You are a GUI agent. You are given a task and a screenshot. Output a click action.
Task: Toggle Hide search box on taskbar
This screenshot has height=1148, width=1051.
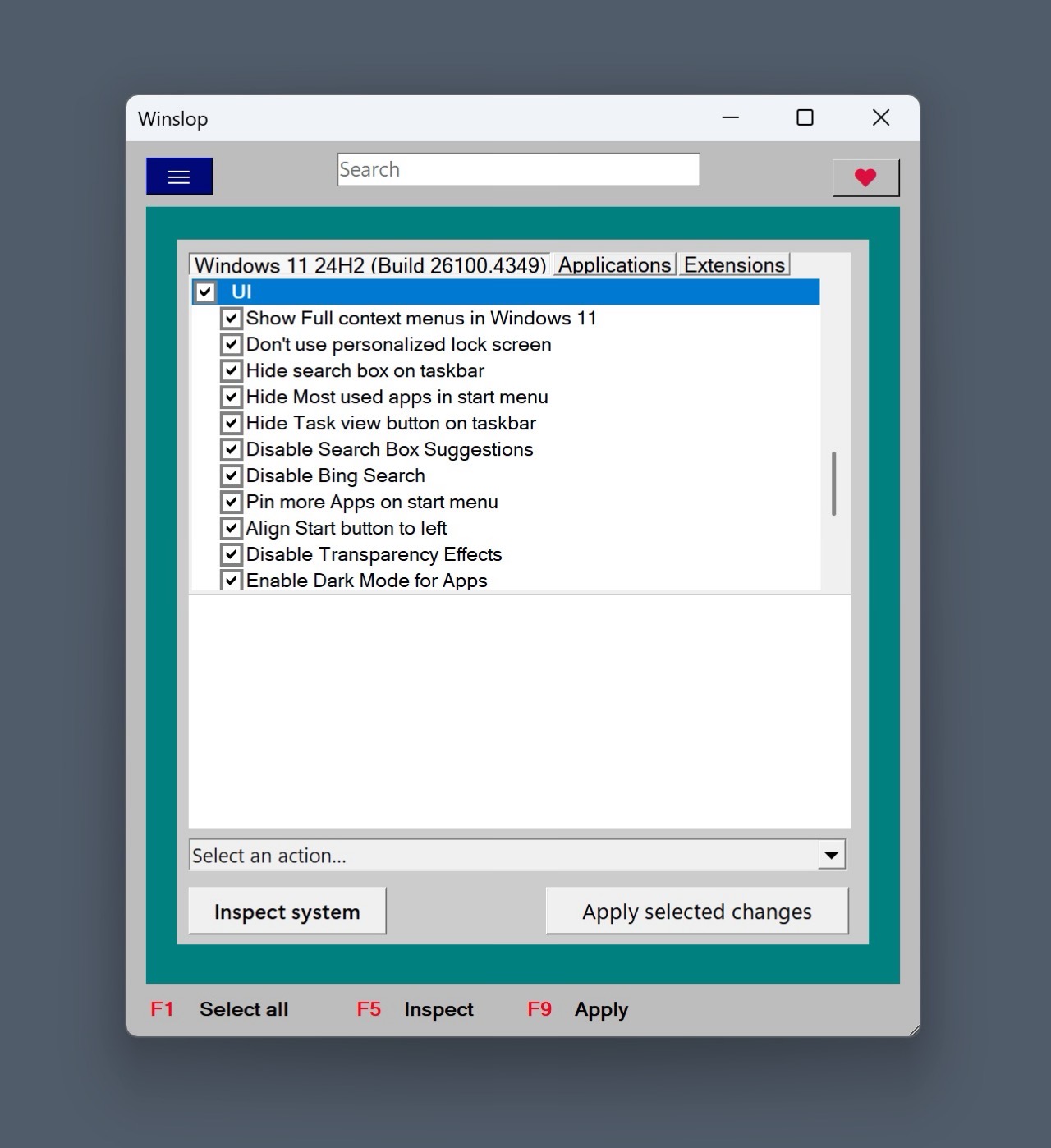[232, 371]
